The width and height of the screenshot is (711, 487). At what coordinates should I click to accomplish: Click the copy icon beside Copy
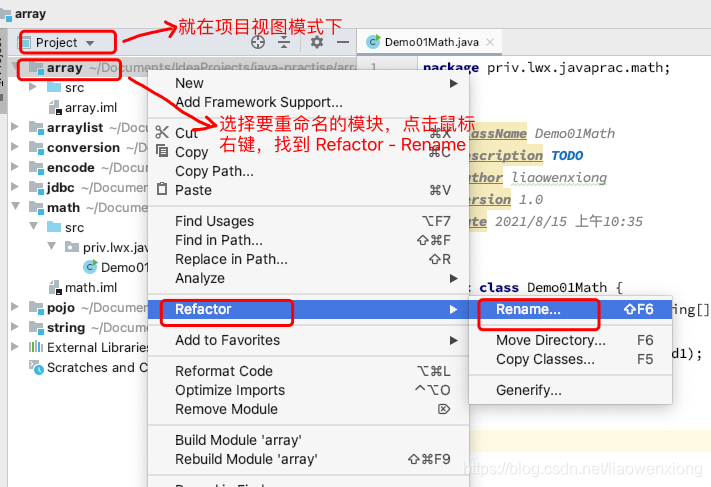(162, 150)
